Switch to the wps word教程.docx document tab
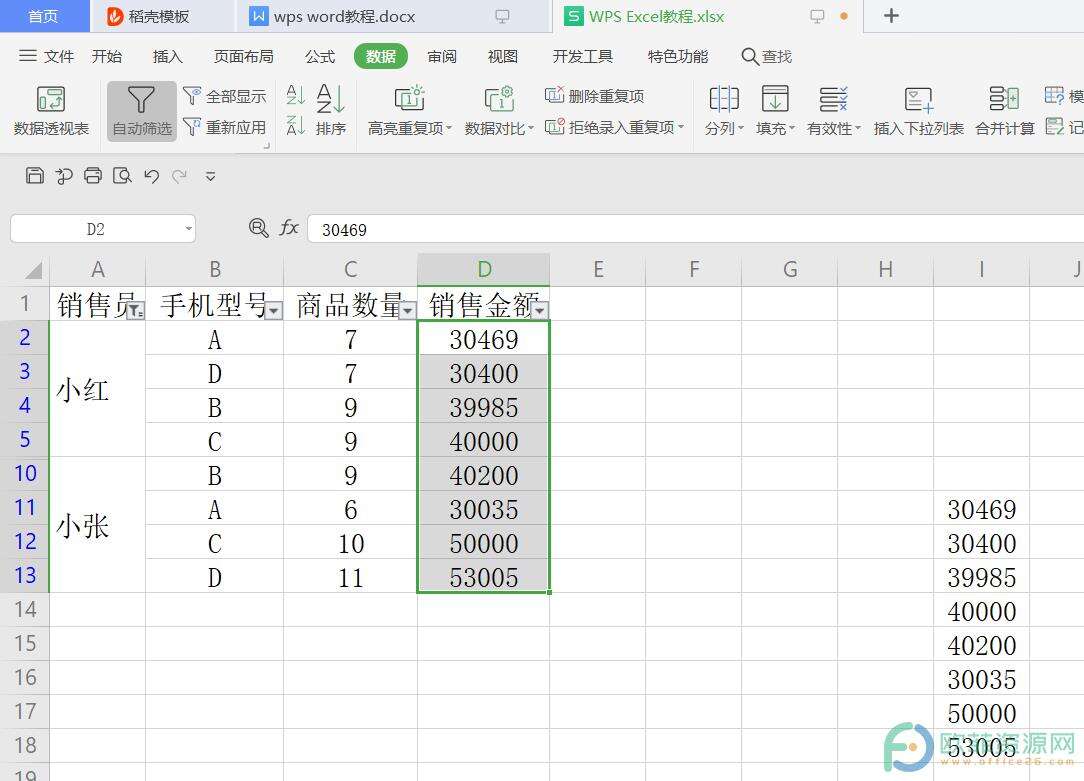 (x=344, y=16)
